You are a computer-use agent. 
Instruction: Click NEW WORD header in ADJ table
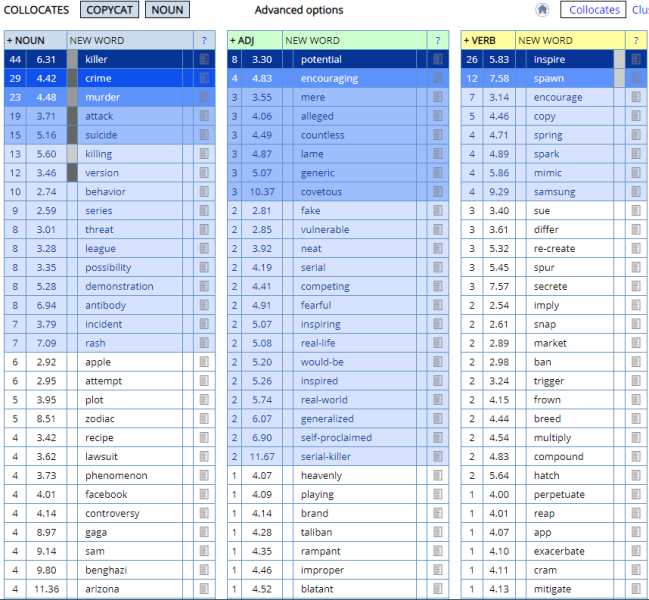pyautogui.click(x=312, y=41)
